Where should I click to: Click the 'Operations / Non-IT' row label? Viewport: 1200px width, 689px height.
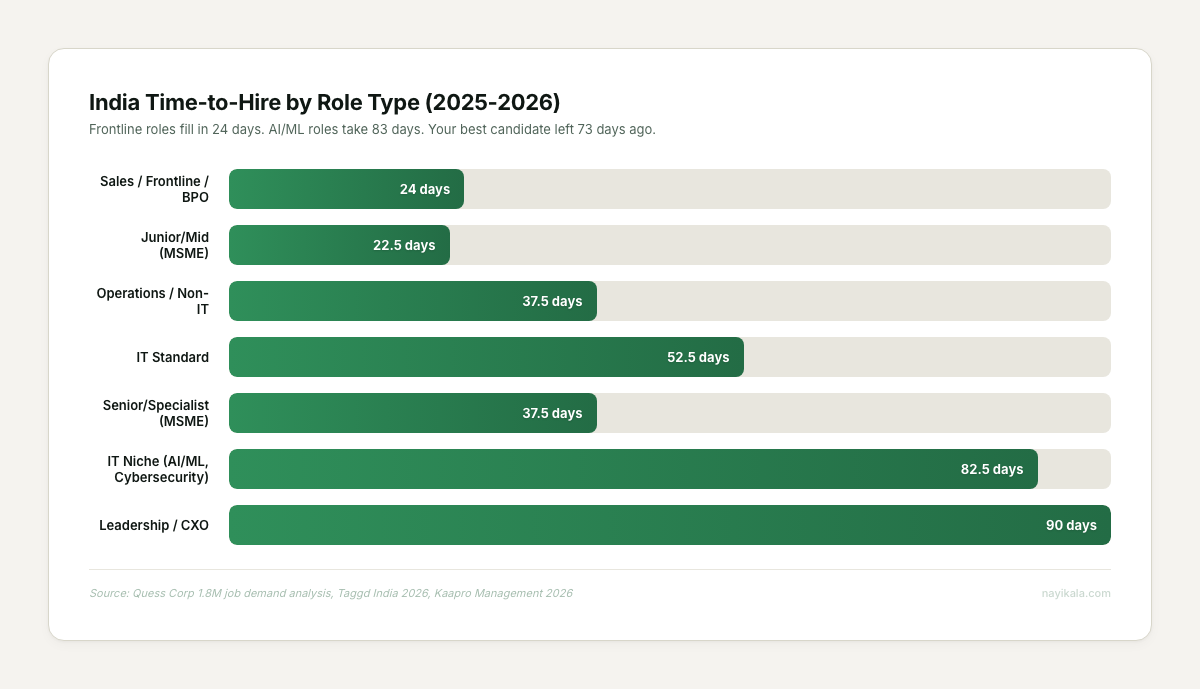(153, 301)
